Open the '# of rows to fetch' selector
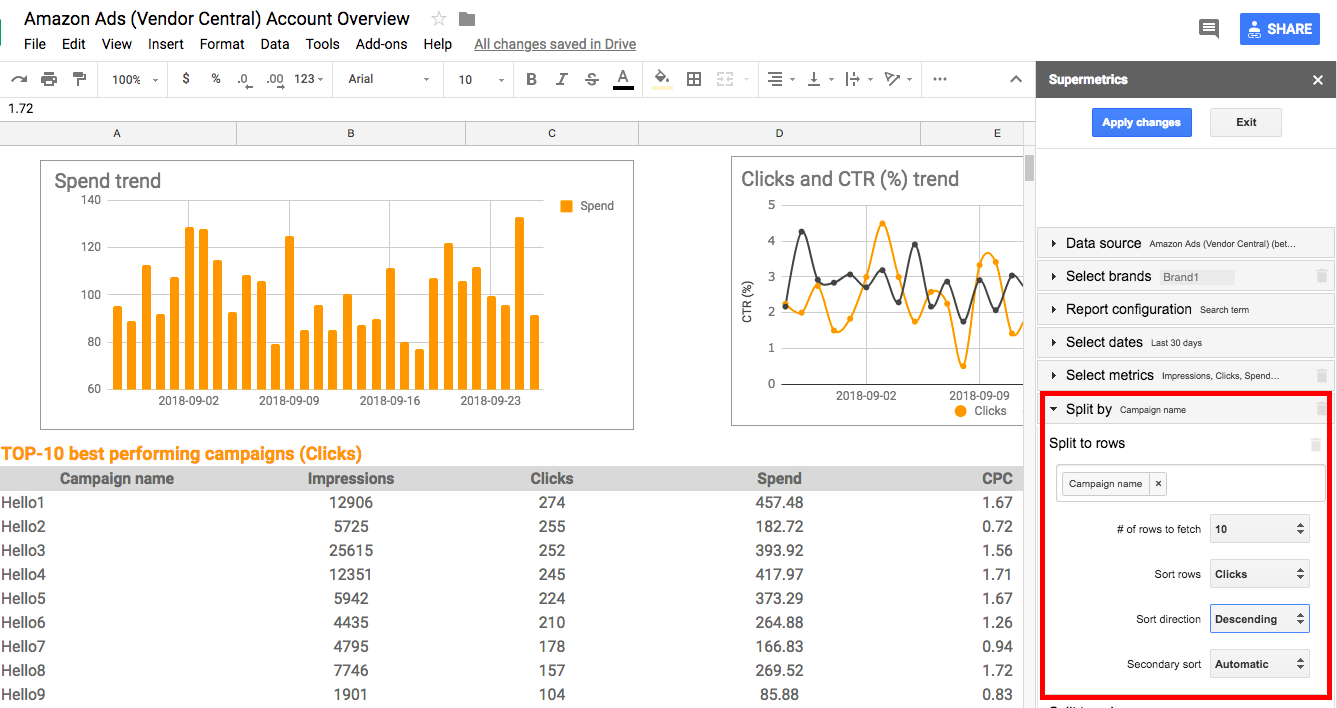The image size is (1337, 708). [x=1259, y=529]
